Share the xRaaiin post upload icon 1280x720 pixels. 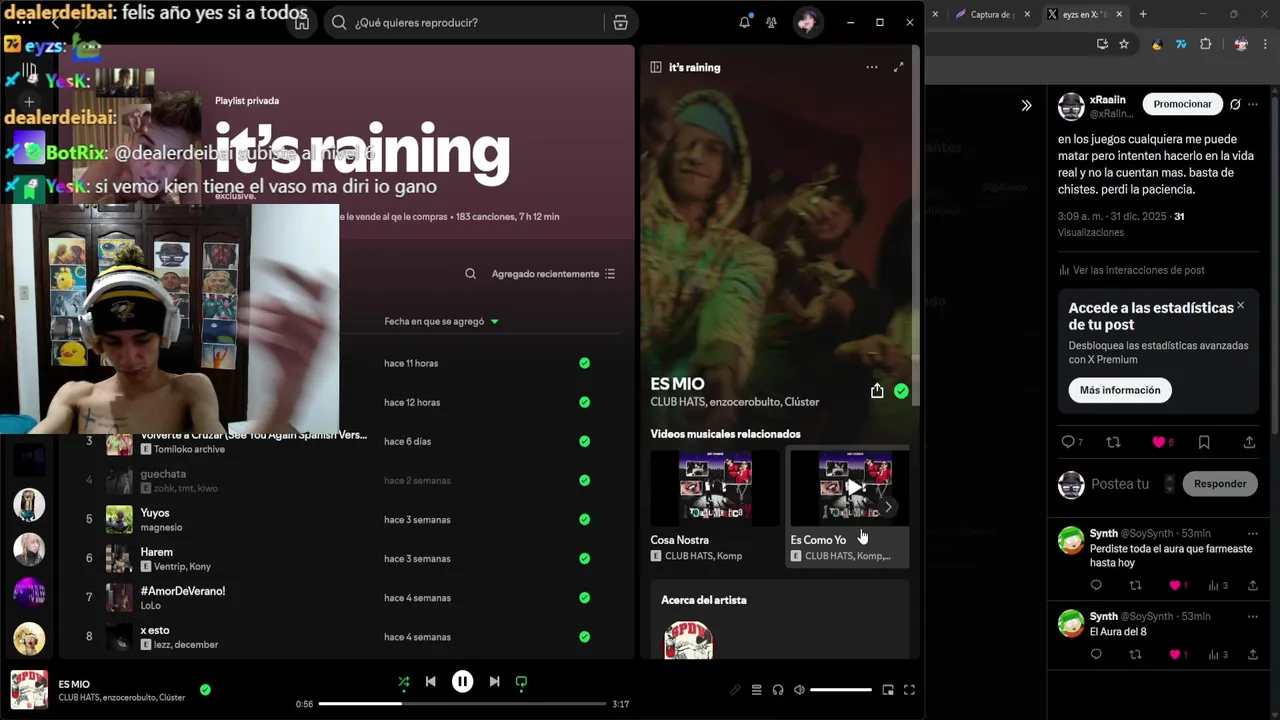click(1249, 442)
